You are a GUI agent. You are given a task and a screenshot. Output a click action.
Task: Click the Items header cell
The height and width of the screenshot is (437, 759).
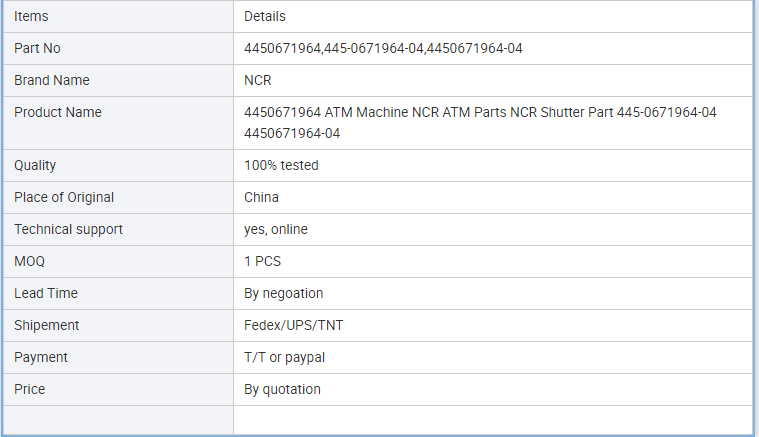pyautogui.click(x=119, y=16)
